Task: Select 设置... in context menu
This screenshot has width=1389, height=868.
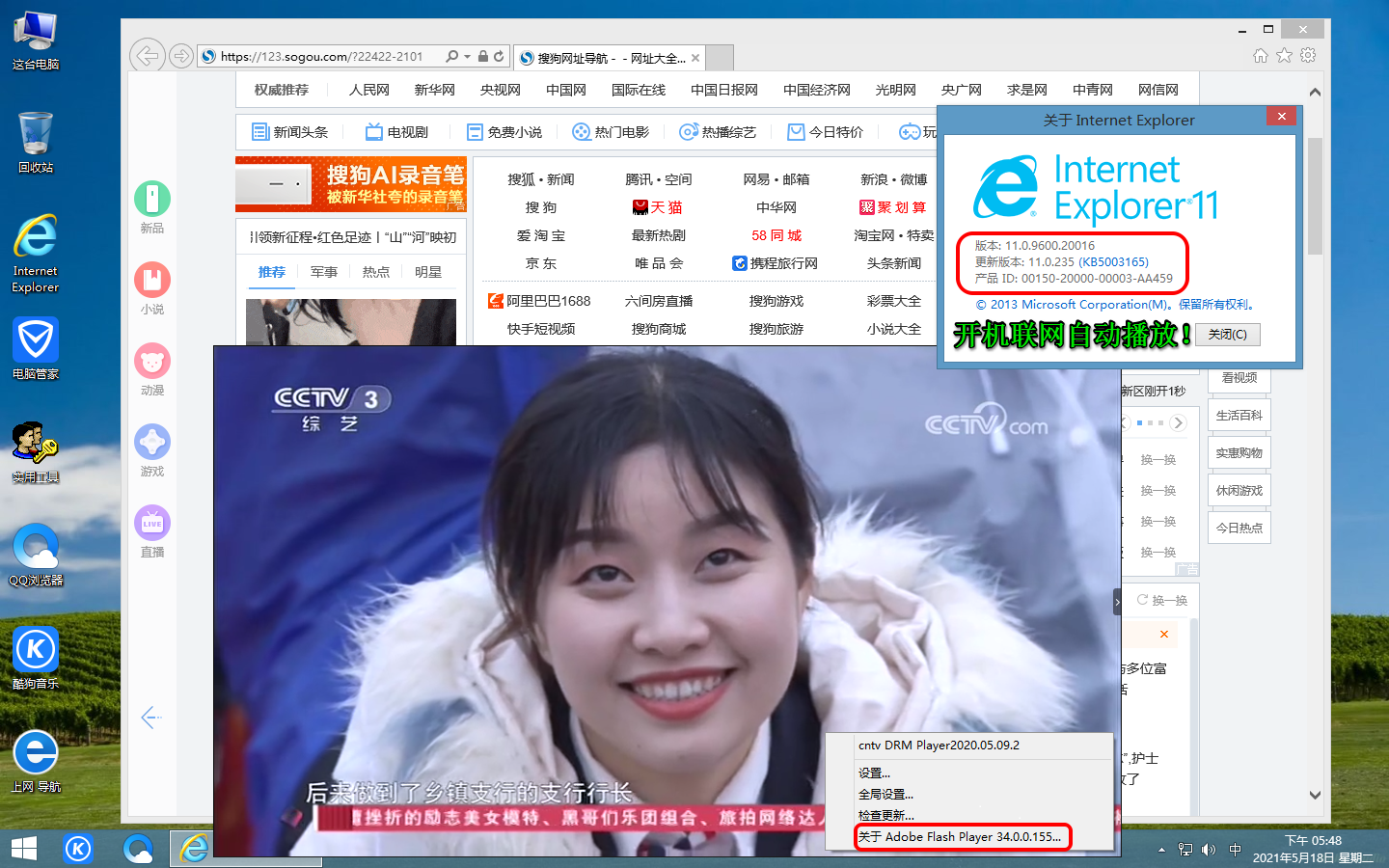Action: 969,773
